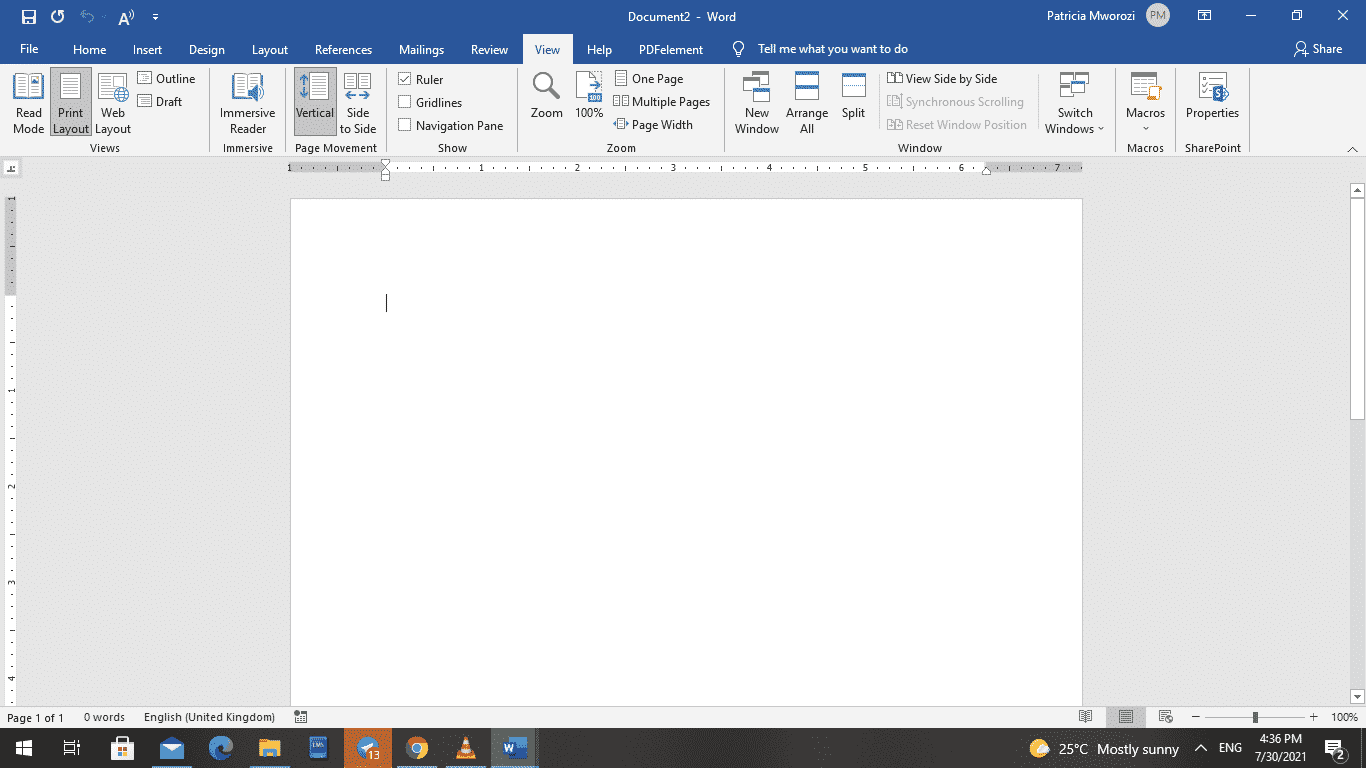Split the document window
This screenshot has height=768, width=1366.
pyautogui.click(x=853, y=96)
